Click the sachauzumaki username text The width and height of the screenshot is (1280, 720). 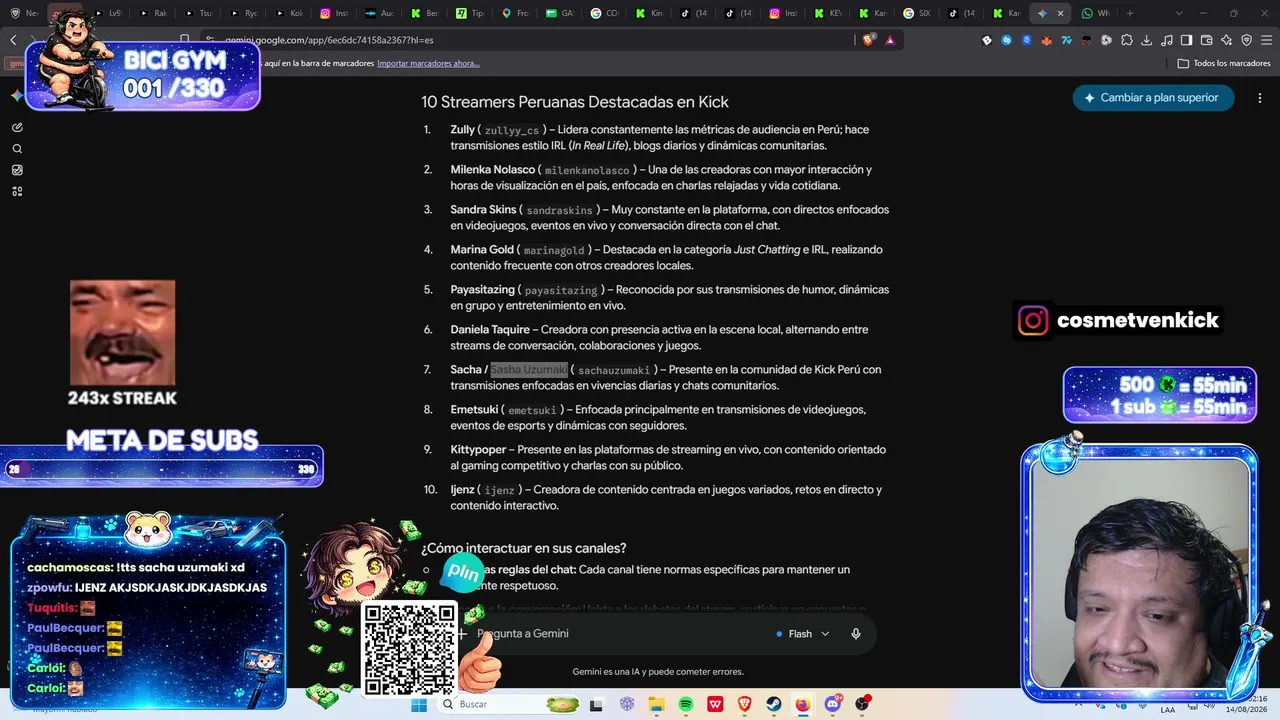614,370
